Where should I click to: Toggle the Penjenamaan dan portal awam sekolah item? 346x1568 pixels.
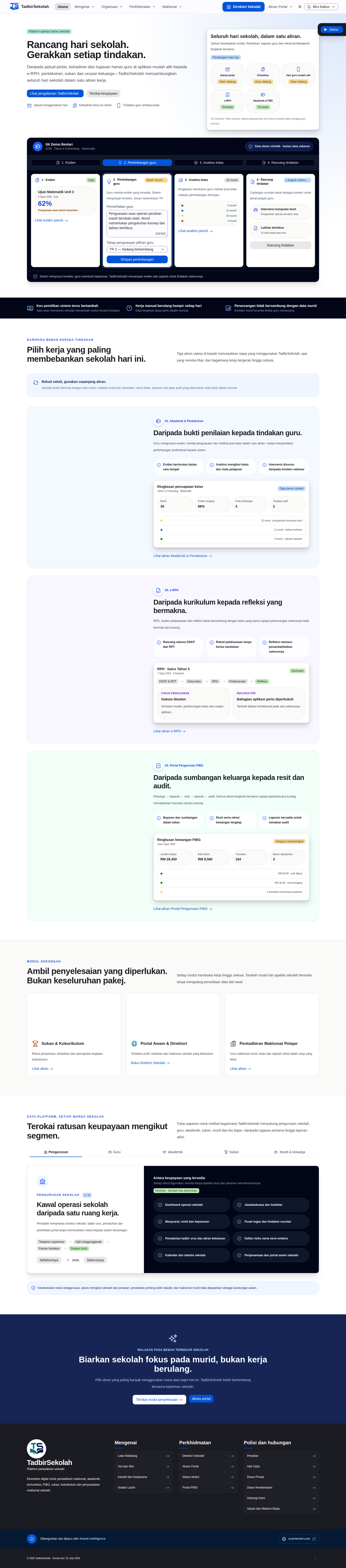coord(271,1255)
